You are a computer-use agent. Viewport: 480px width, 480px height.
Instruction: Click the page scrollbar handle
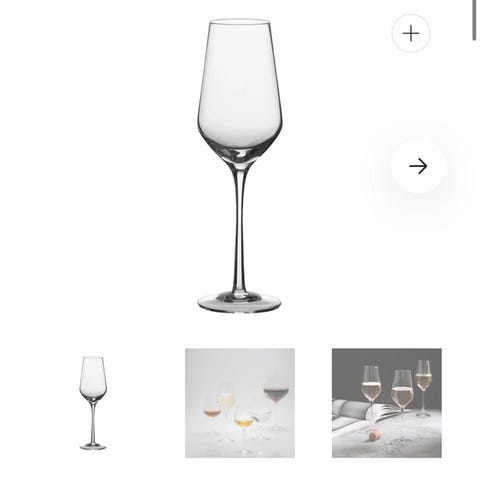474,20
